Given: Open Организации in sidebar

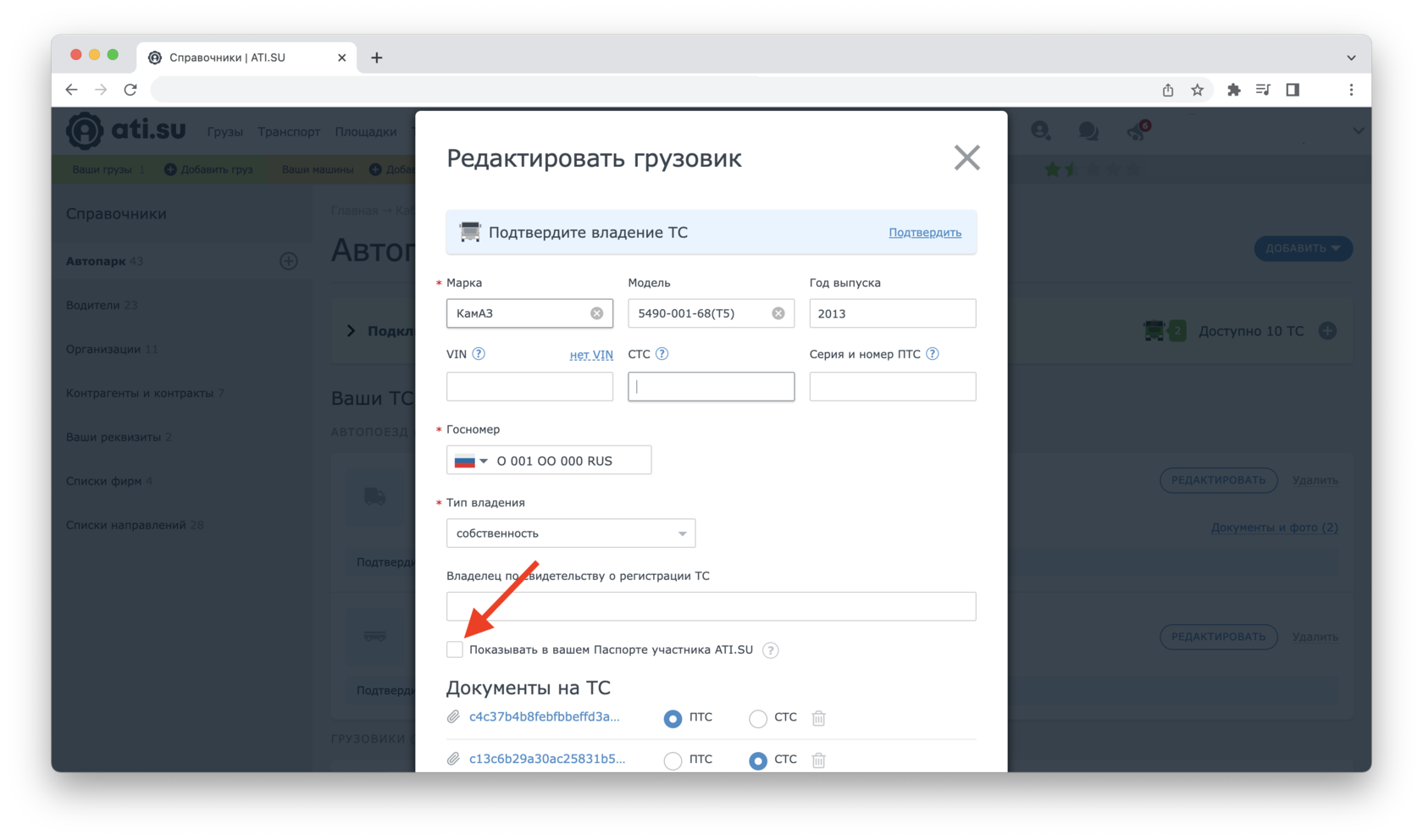Looking at the screenshot, I should pyautogui.click(x=112, y=349).
